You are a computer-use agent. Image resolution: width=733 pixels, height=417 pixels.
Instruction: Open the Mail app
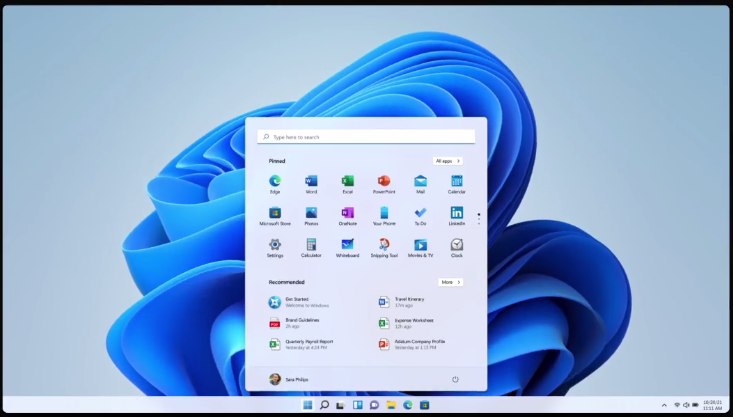tap(420, 184)
